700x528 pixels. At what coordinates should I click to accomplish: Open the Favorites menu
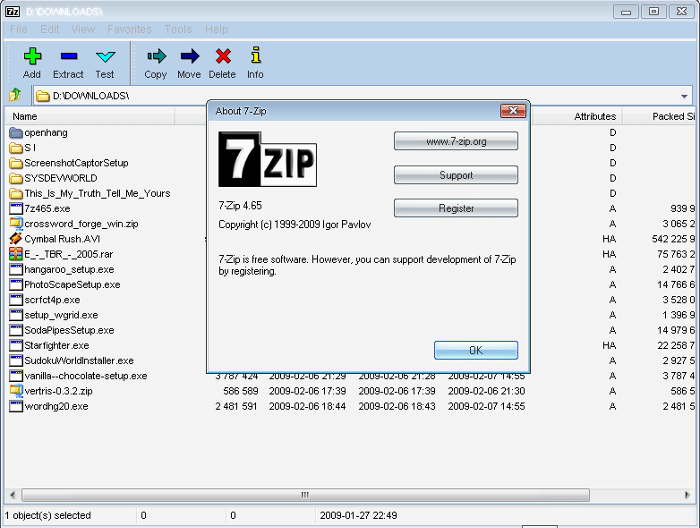click(x=129, y=30)
